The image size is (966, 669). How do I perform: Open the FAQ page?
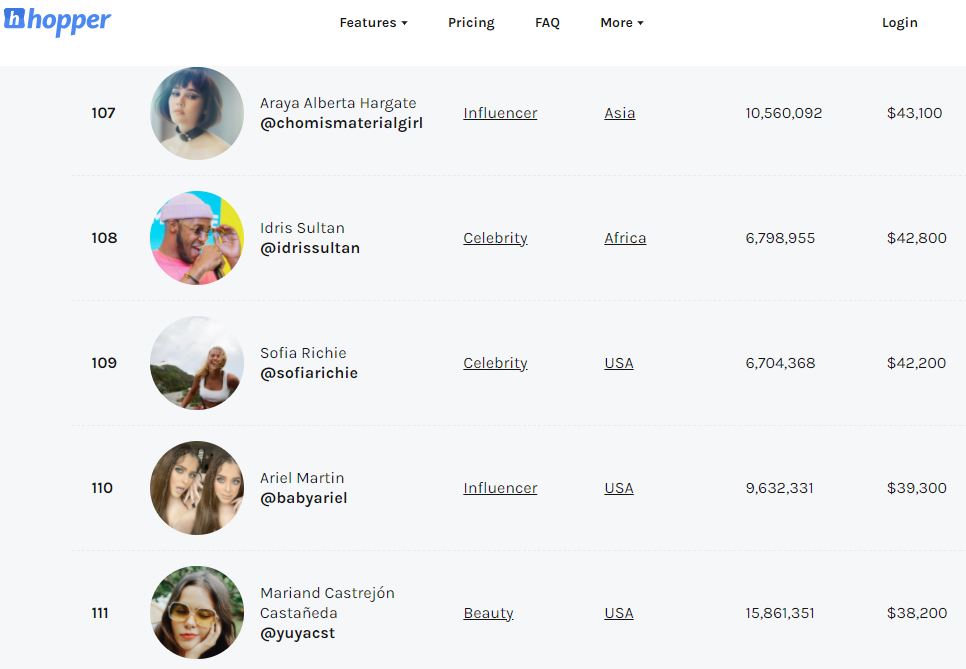tap(547, 23)
